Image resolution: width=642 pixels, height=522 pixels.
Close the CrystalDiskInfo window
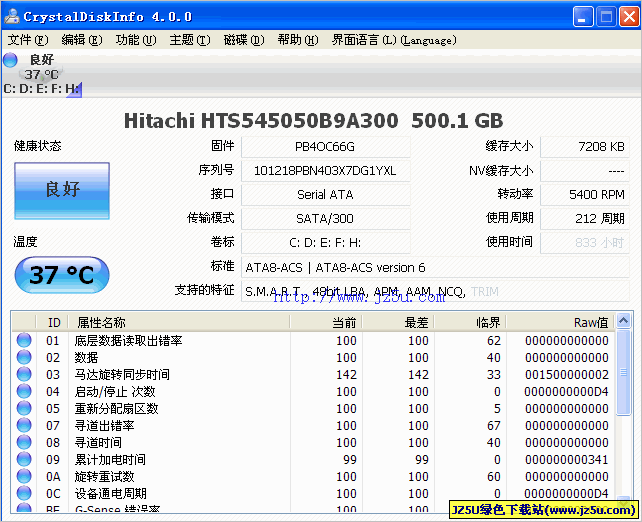[x=629, y=16]
